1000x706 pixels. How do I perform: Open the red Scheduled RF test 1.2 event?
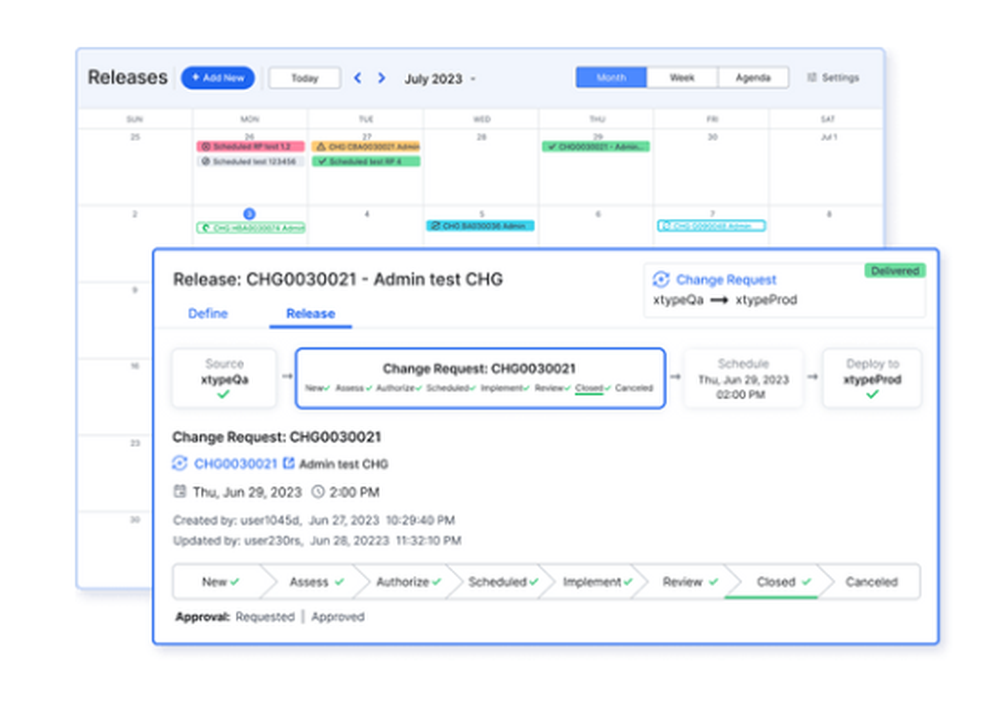(x=251, y=147)
